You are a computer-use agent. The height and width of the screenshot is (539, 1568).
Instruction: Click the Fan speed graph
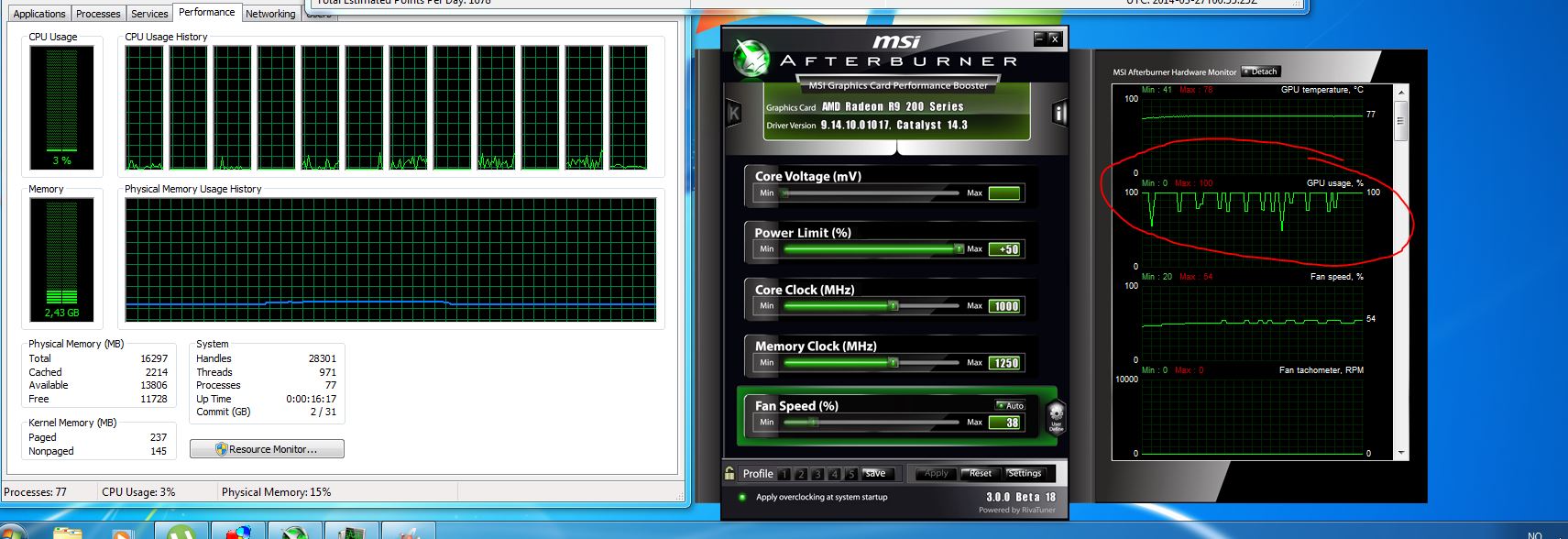click(x=1253, y=323)
